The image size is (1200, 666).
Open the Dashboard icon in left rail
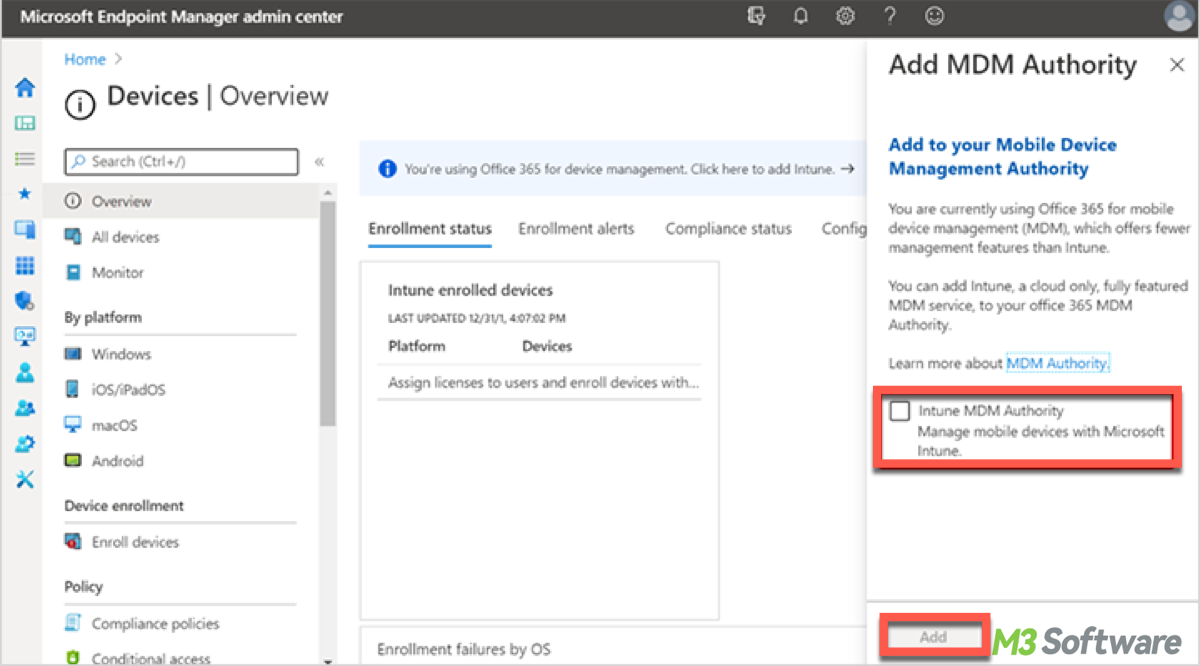25,123
